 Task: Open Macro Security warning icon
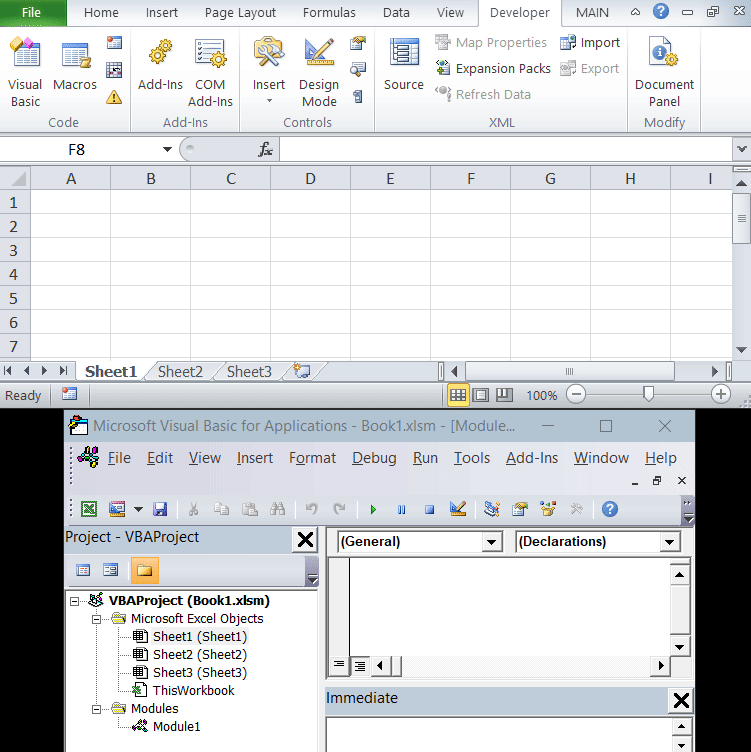(x=114, y=97)
